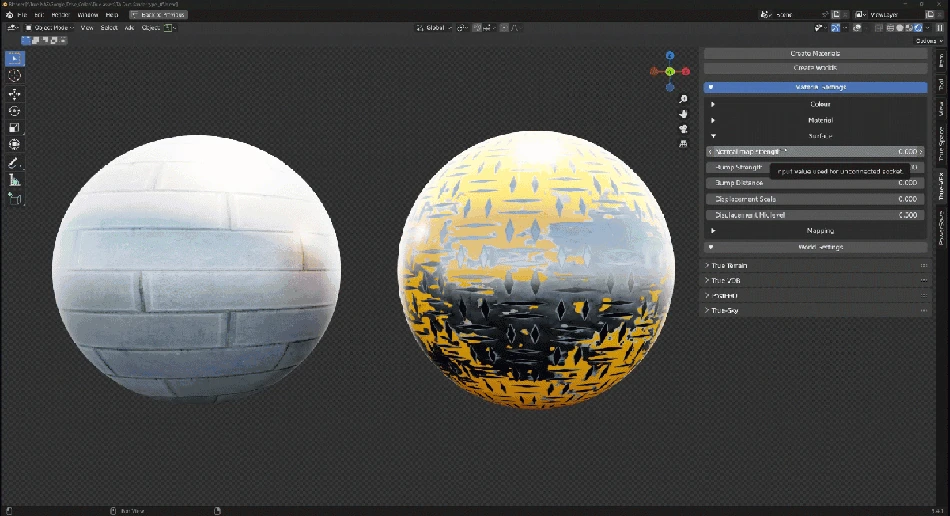
Task: Select the Annotate pencil tool
Action: [15, 163]
